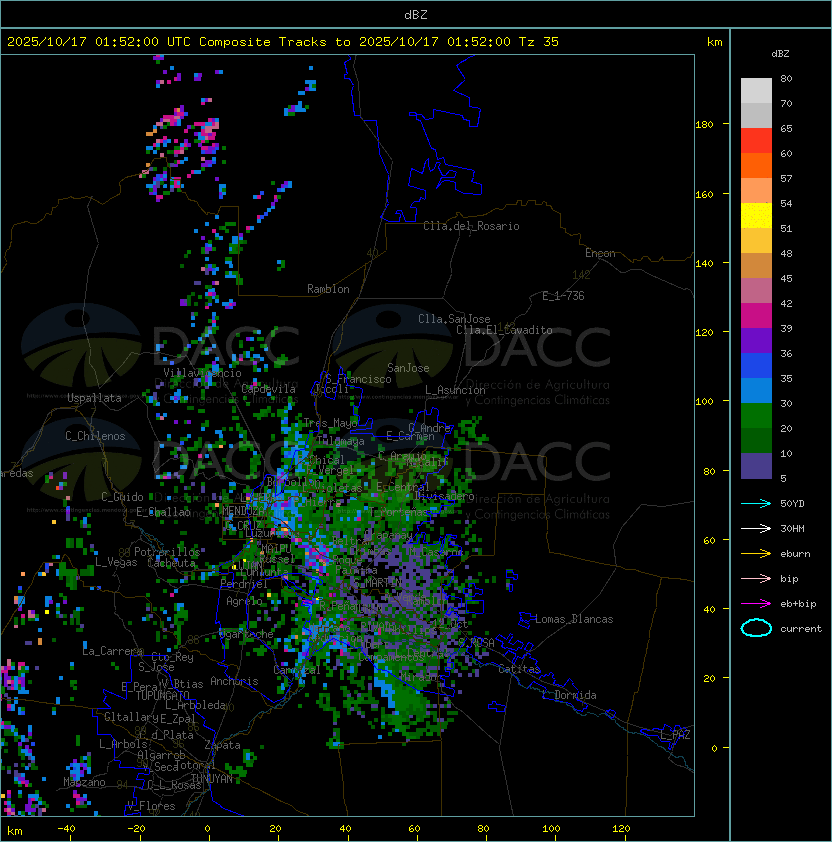Image resolution: width=832 pixels, height=842 pixels.
Task: Click the 'Capdevila' place label
Action: [x=268, y=389]
